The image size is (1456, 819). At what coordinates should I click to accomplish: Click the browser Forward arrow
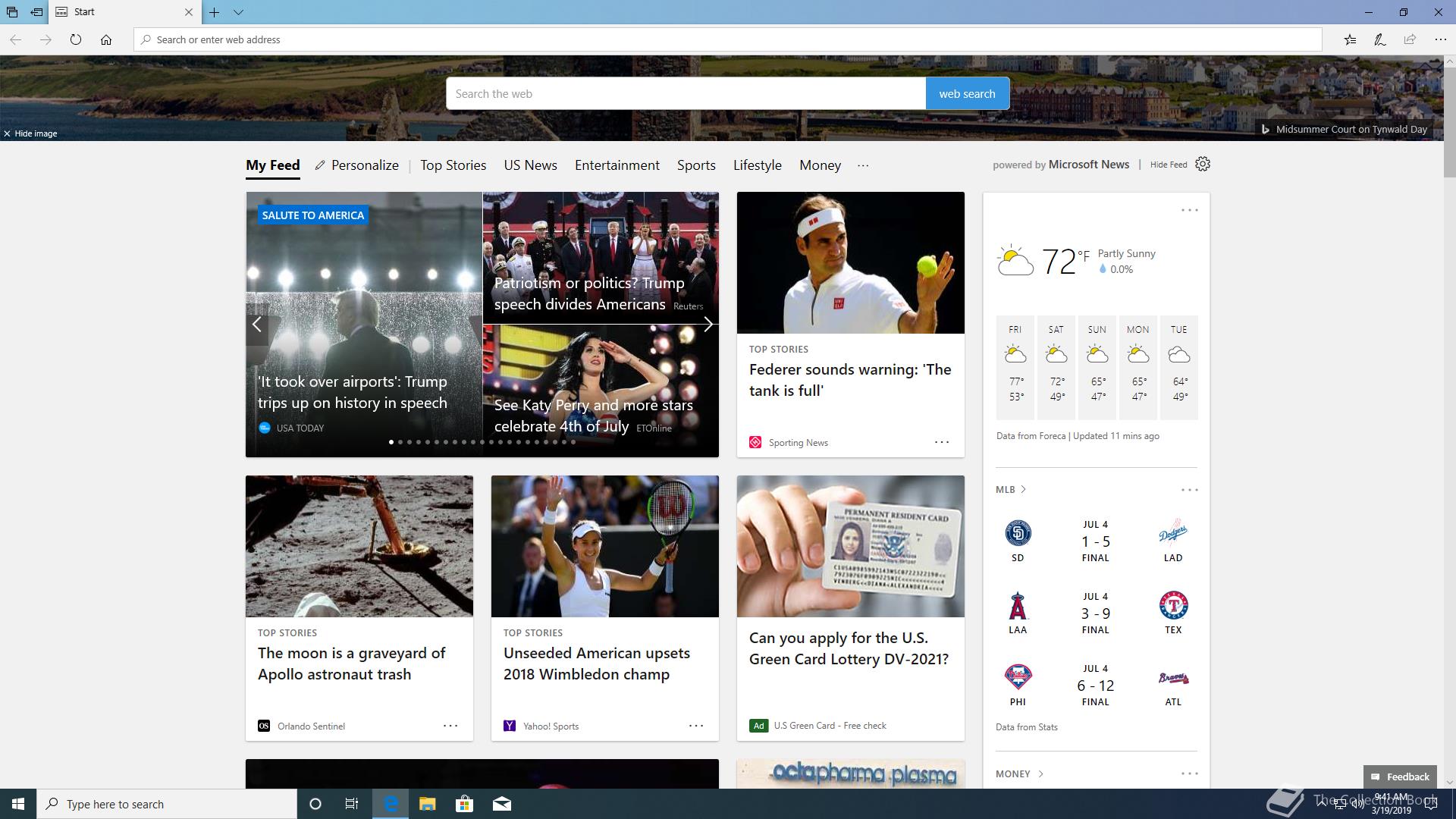coord(45,39)
